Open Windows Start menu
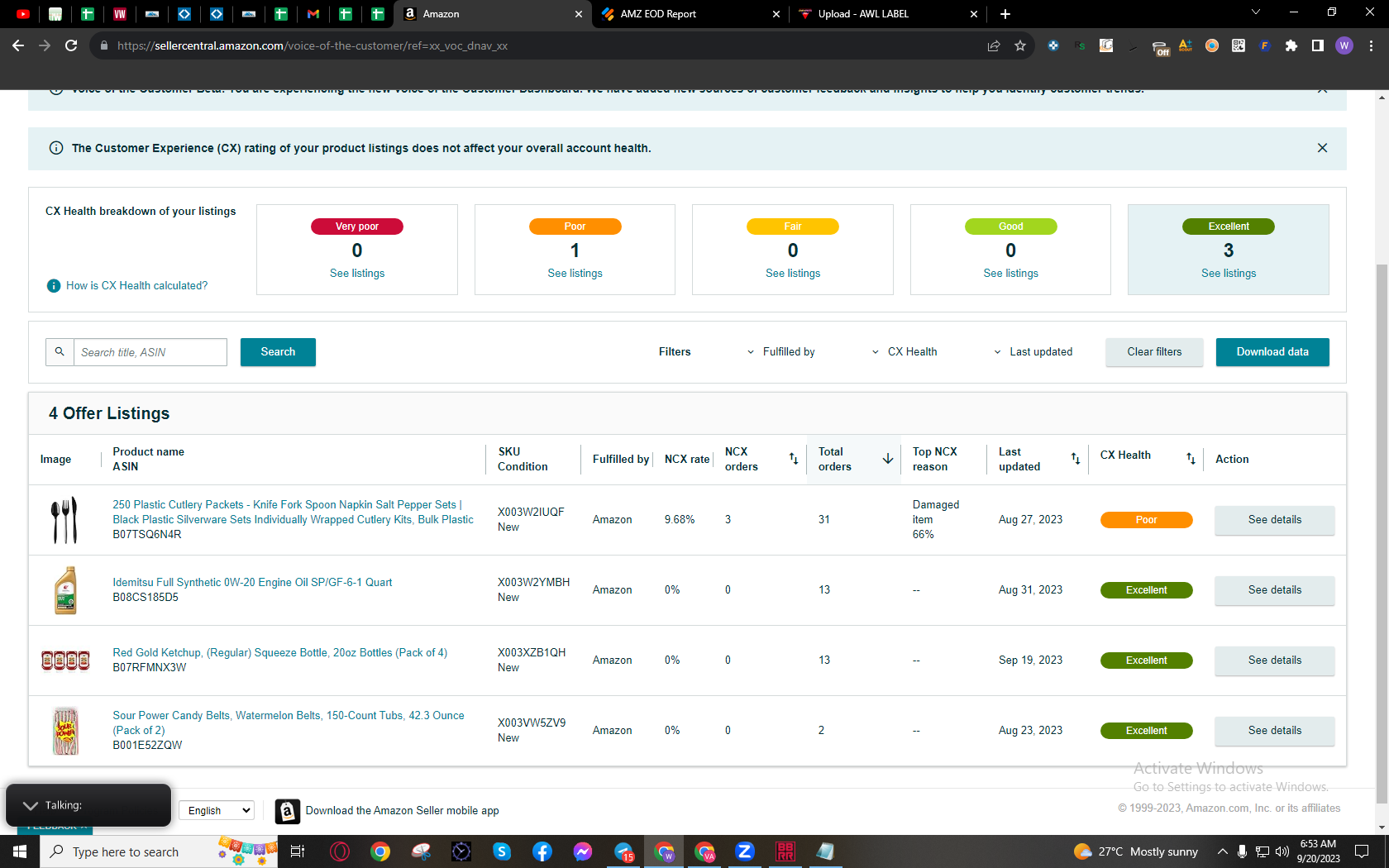Image resolution: width=1389 pixels, height=868 pixels. [x=20, y=851]
